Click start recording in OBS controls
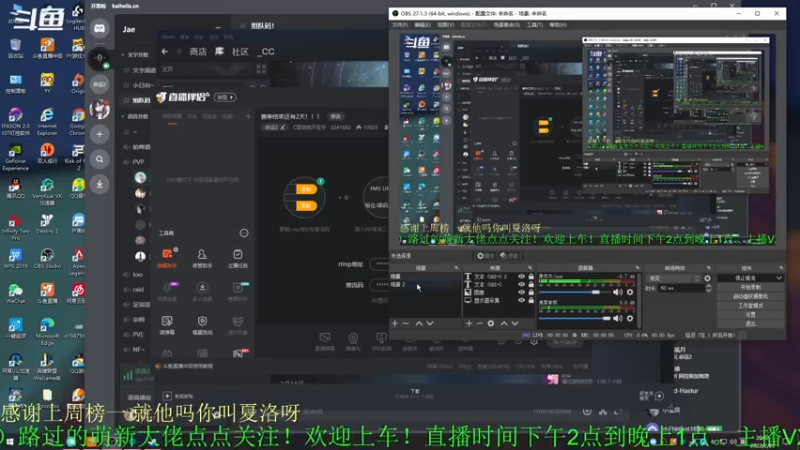The image size is (800, 450). pyautogui.click(x=750, y=287)
